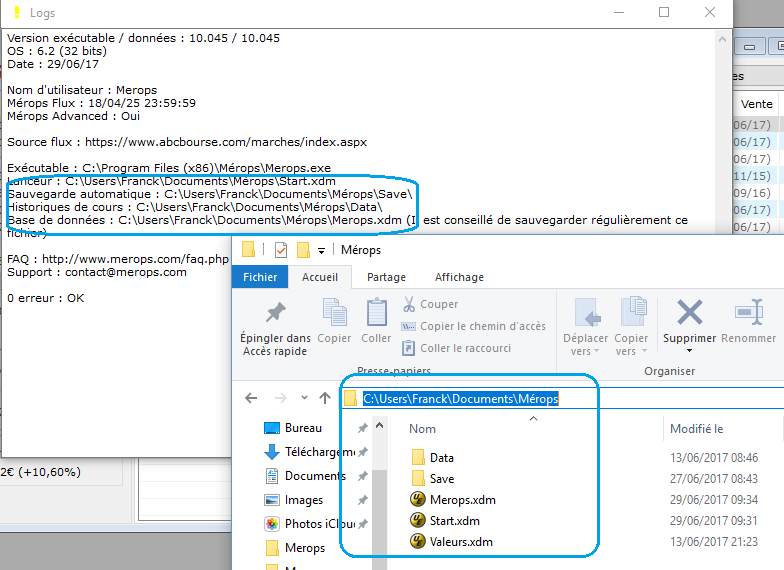Click the back arrow in Explorer navigation
This screenshot has height=570, width=784.
251,398
